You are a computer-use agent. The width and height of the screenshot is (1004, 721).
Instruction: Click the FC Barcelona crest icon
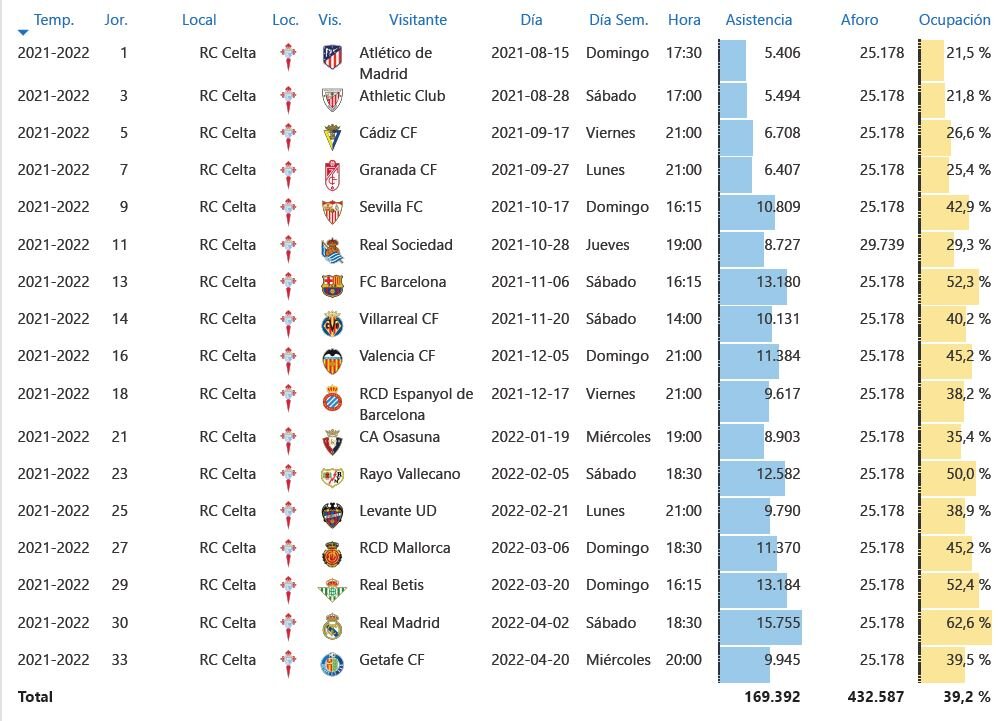[x=332, y=286]
